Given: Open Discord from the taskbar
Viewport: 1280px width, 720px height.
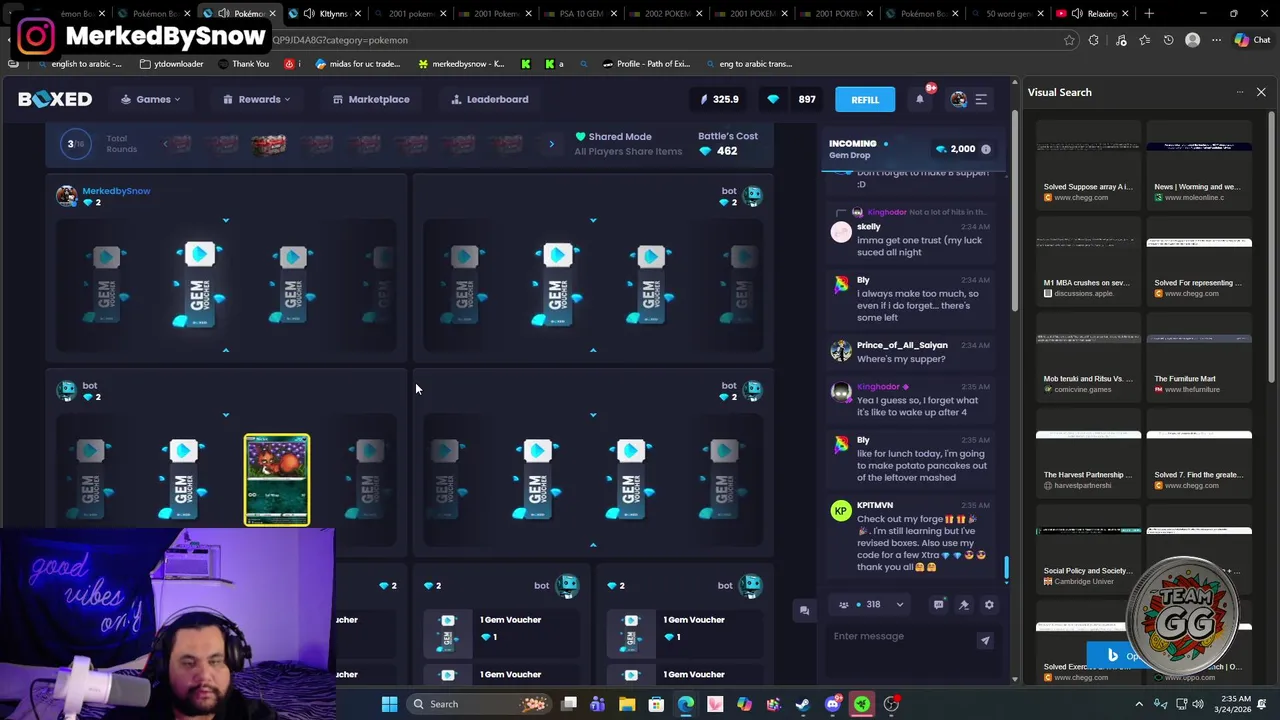Looking at the screenshot, I should click(x=832, y=704).
